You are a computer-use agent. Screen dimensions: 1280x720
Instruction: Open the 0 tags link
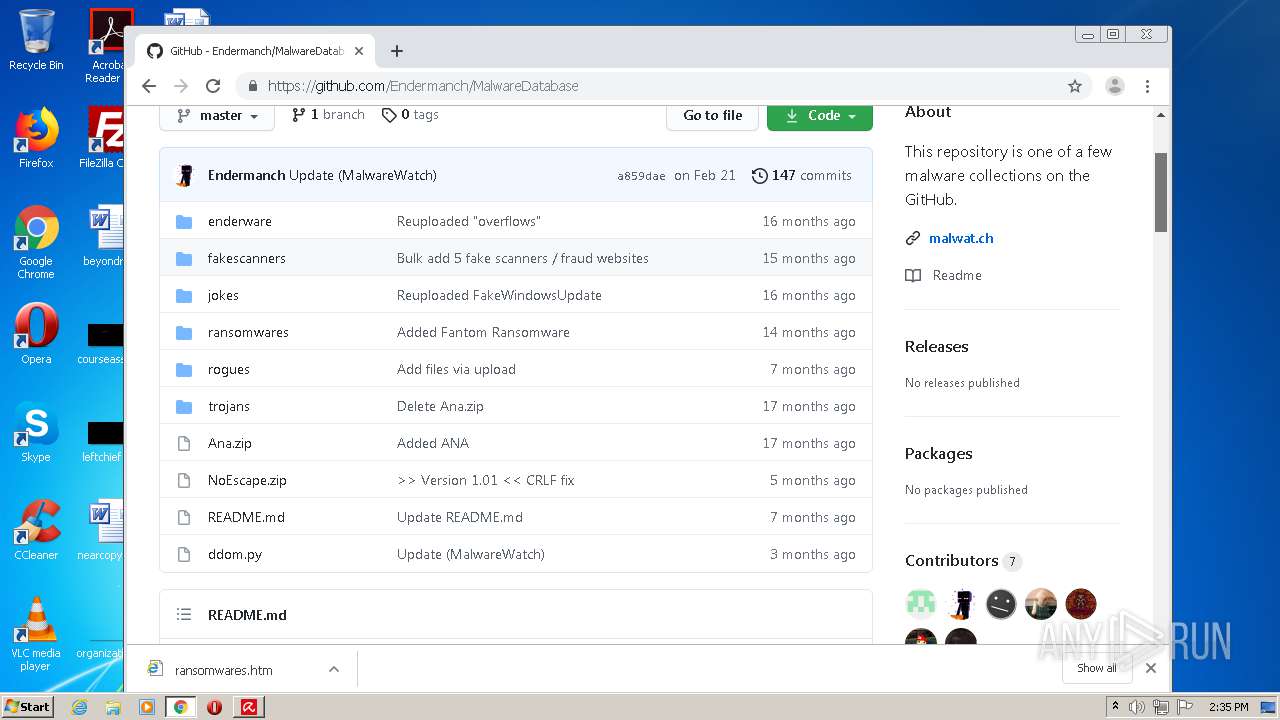(410, 115)
